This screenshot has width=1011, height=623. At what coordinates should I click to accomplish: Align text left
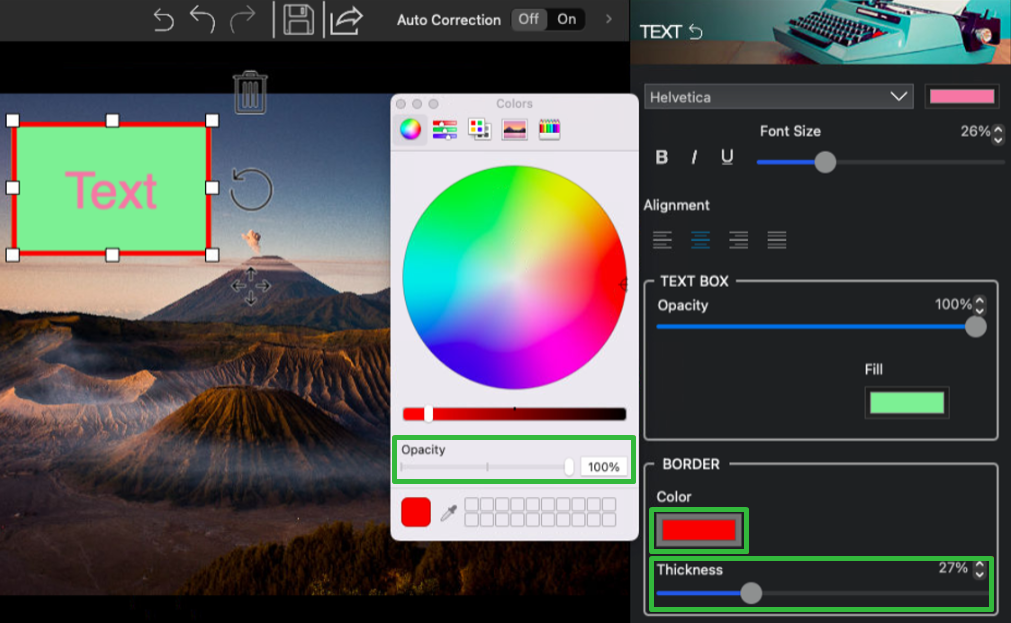coord(662,240)
